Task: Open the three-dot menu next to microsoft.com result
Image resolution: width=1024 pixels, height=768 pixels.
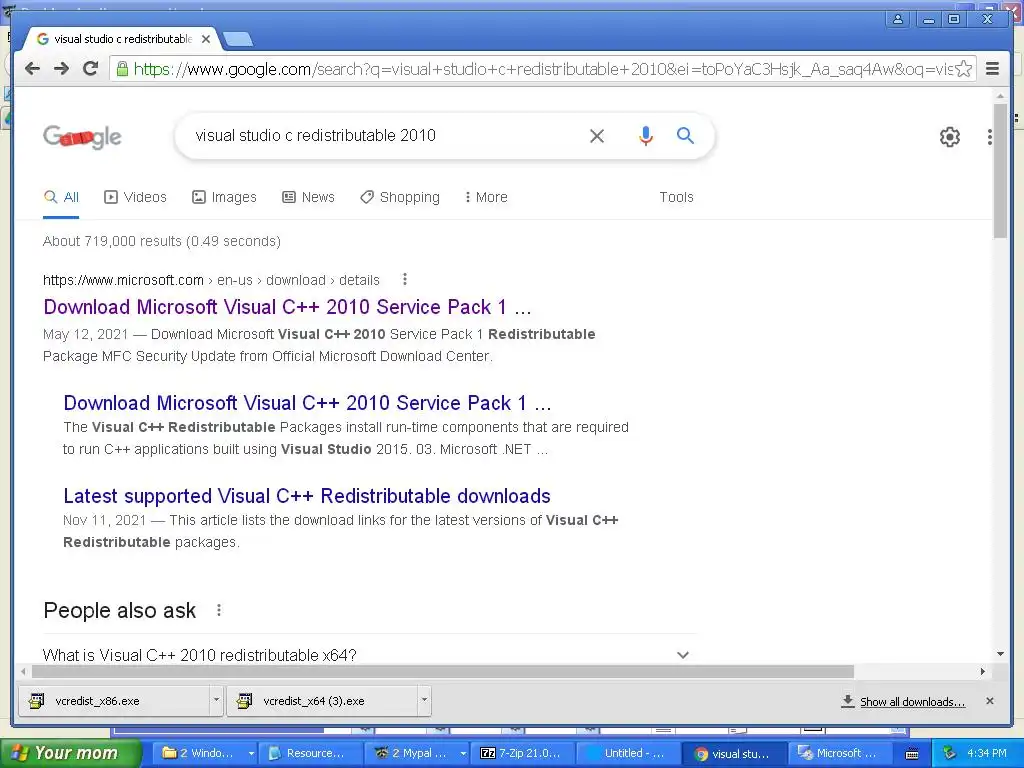Action: point(405,280)
